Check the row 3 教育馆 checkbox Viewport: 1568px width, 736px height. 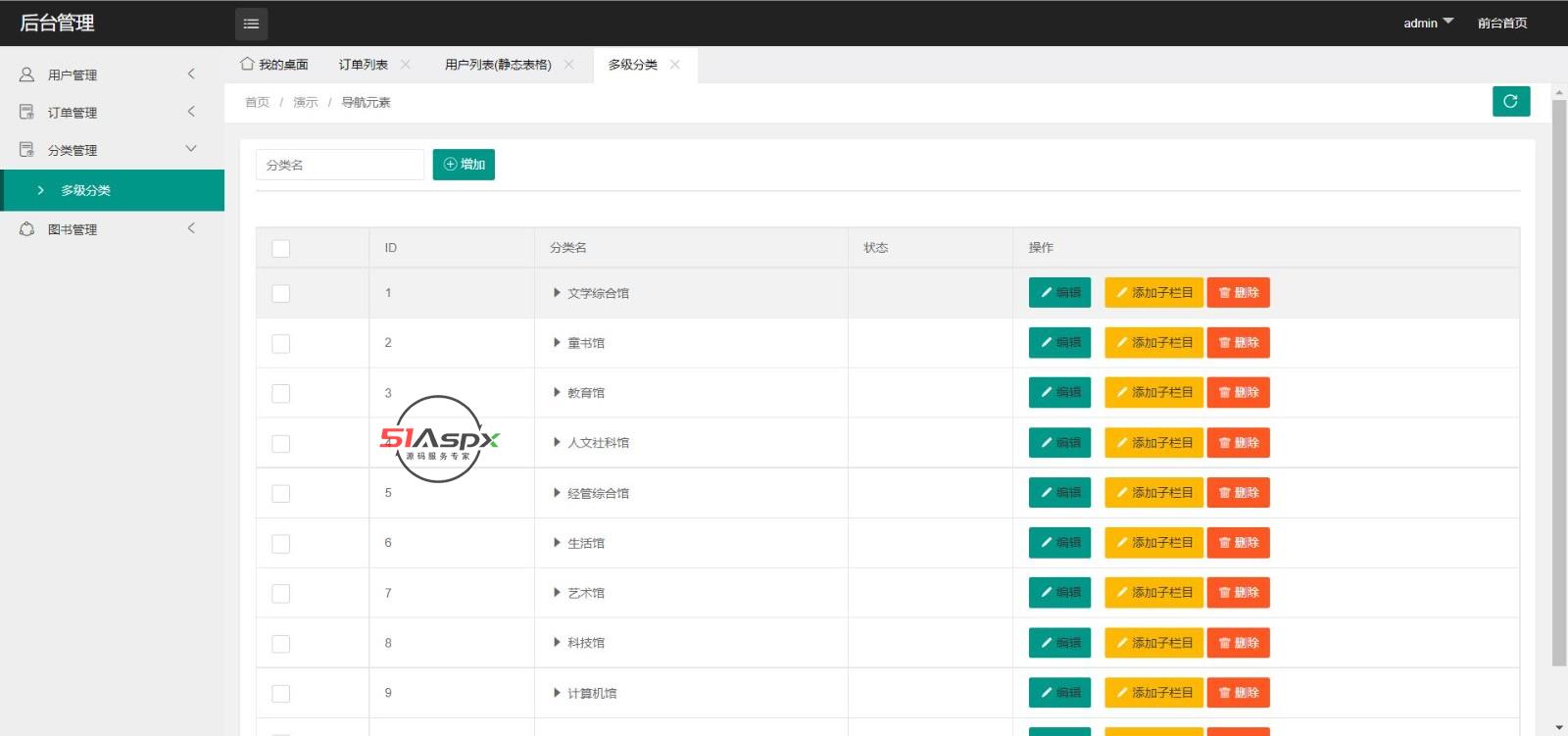coord(281,393)
